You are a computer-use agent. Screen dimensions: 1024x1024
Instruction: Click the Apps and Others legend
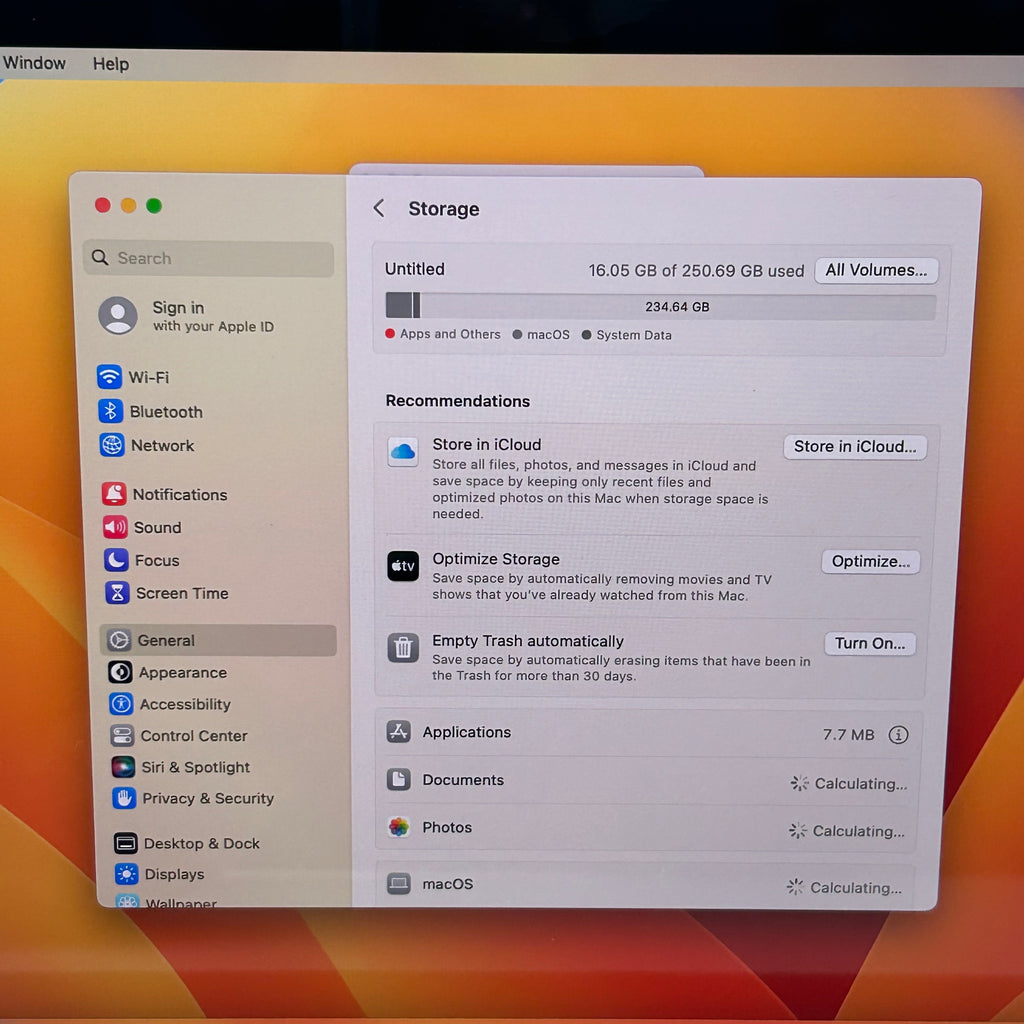pyautogui.click(x=443, y=334)
